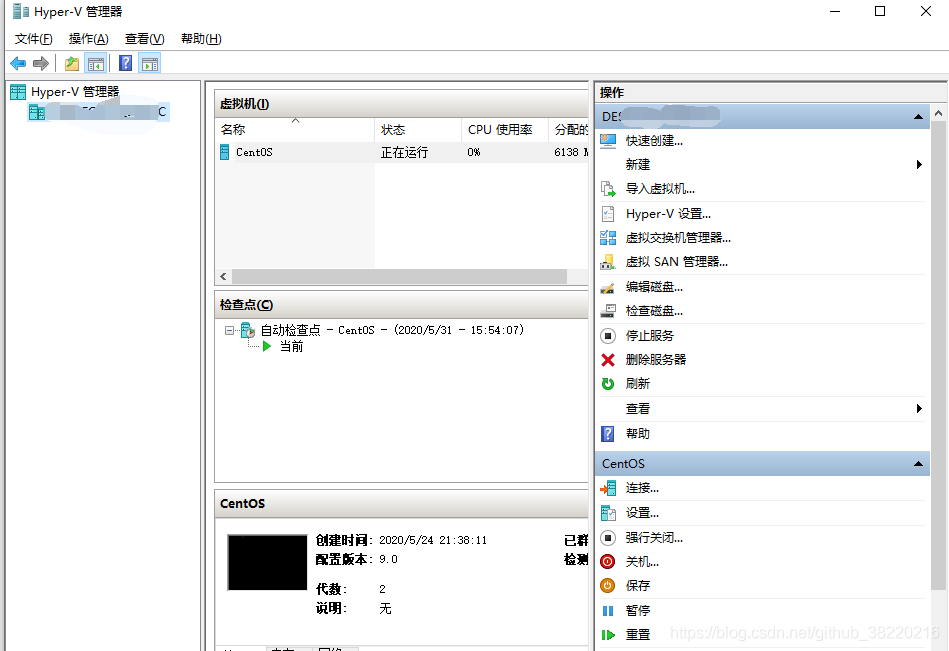Viewport: 949px width, 651px height.
Task: Open the 帮助(H) menu
Action: [201, 39]
